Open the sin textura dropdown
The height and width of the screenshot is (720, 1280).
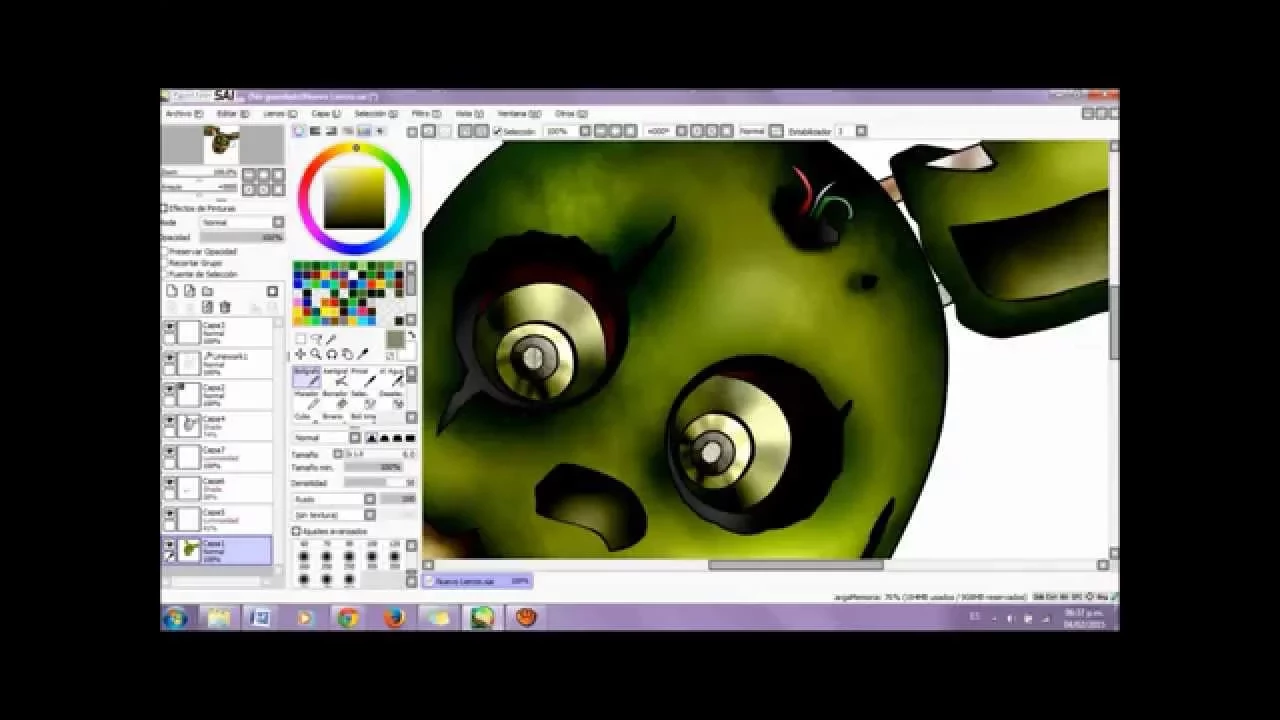click(x=369, y=514)
